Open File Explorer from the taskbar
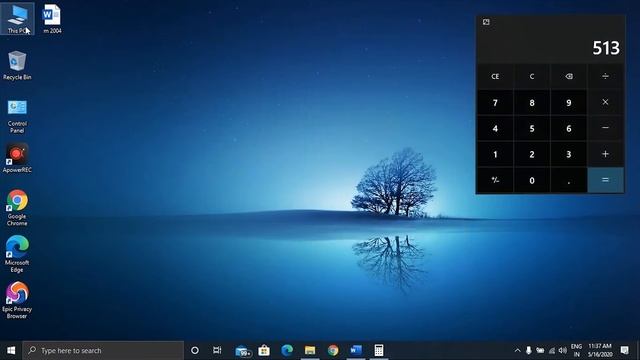 tap(310, 350)
